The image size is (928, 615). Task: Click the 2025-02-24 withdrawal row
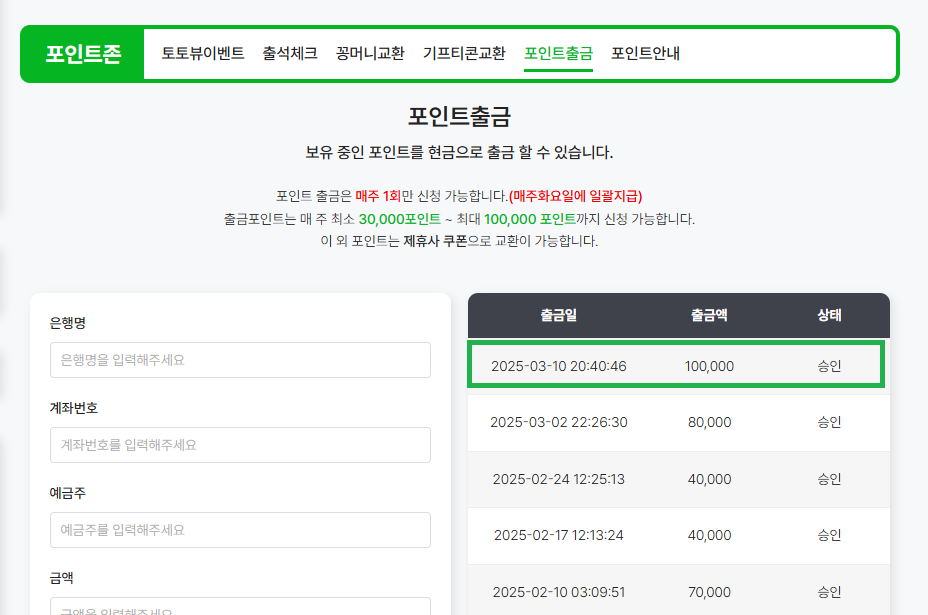[678, 479]
